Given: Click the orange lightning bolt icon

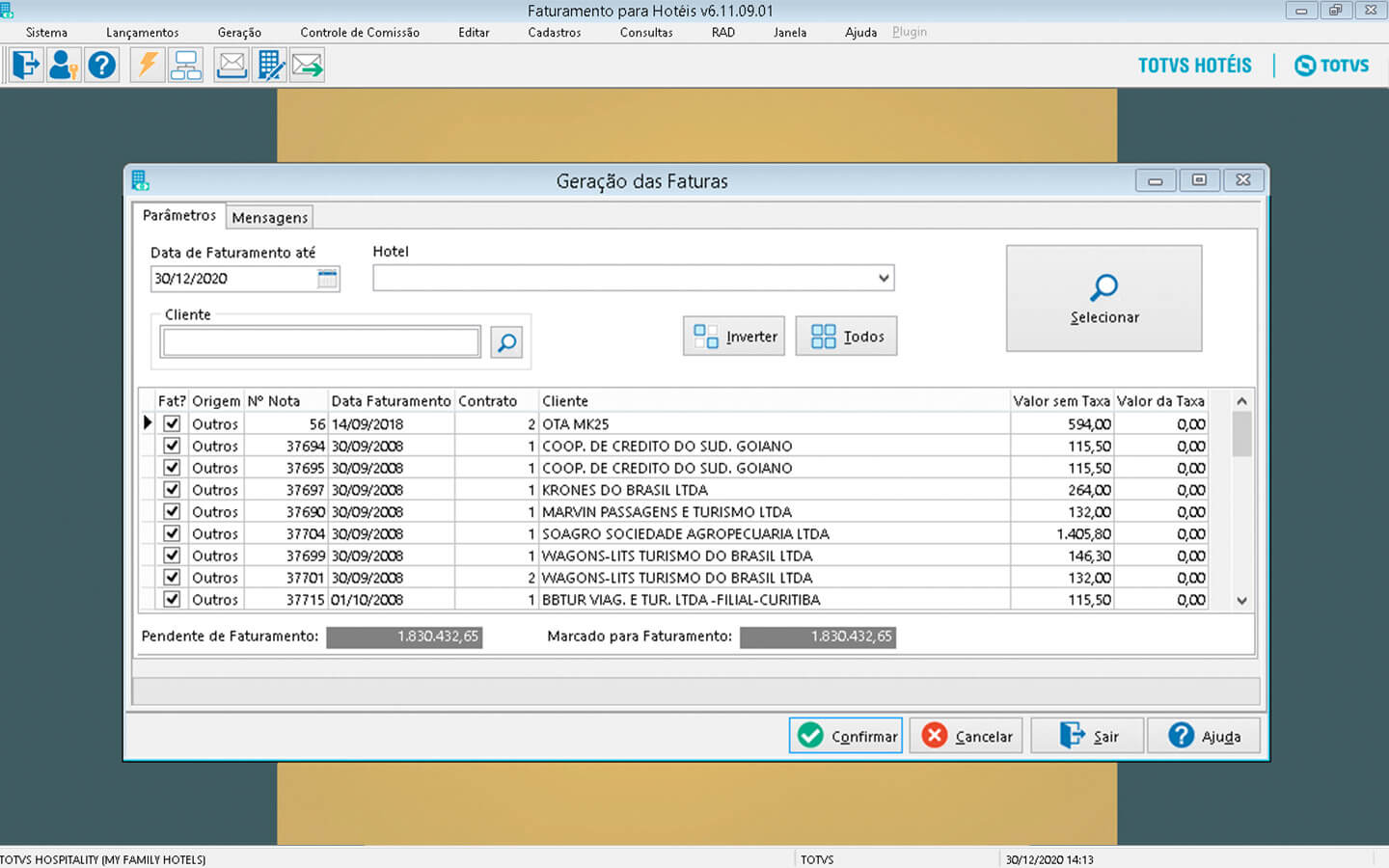Looking at the screenshot, I should [x=148, y=66].
